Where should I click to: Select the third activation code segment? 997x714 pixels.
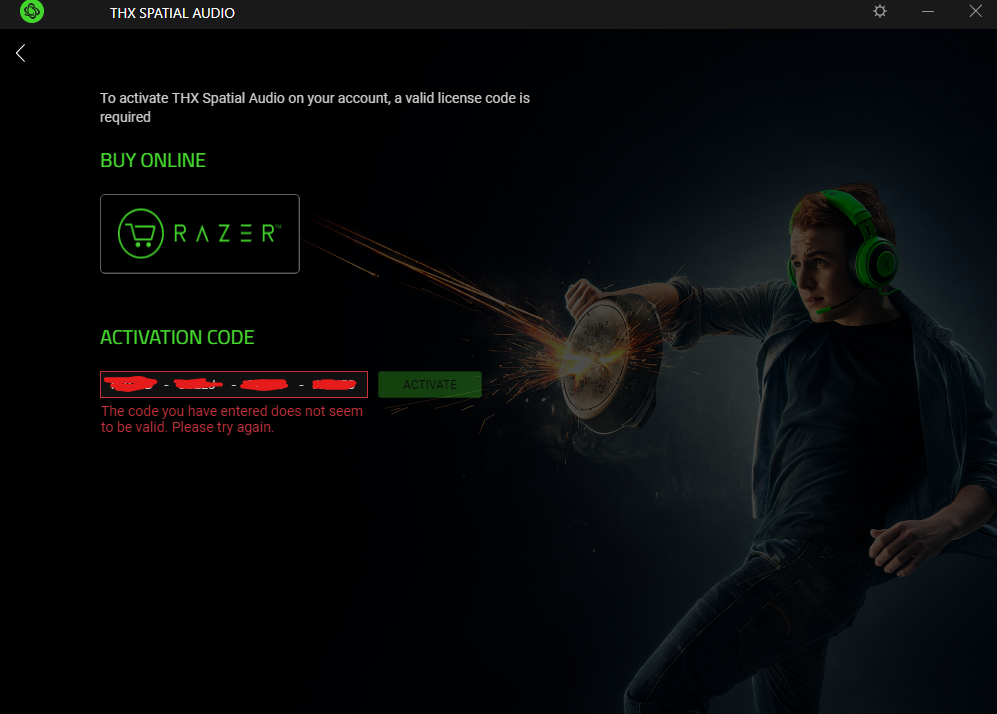(x=265, y=385)
